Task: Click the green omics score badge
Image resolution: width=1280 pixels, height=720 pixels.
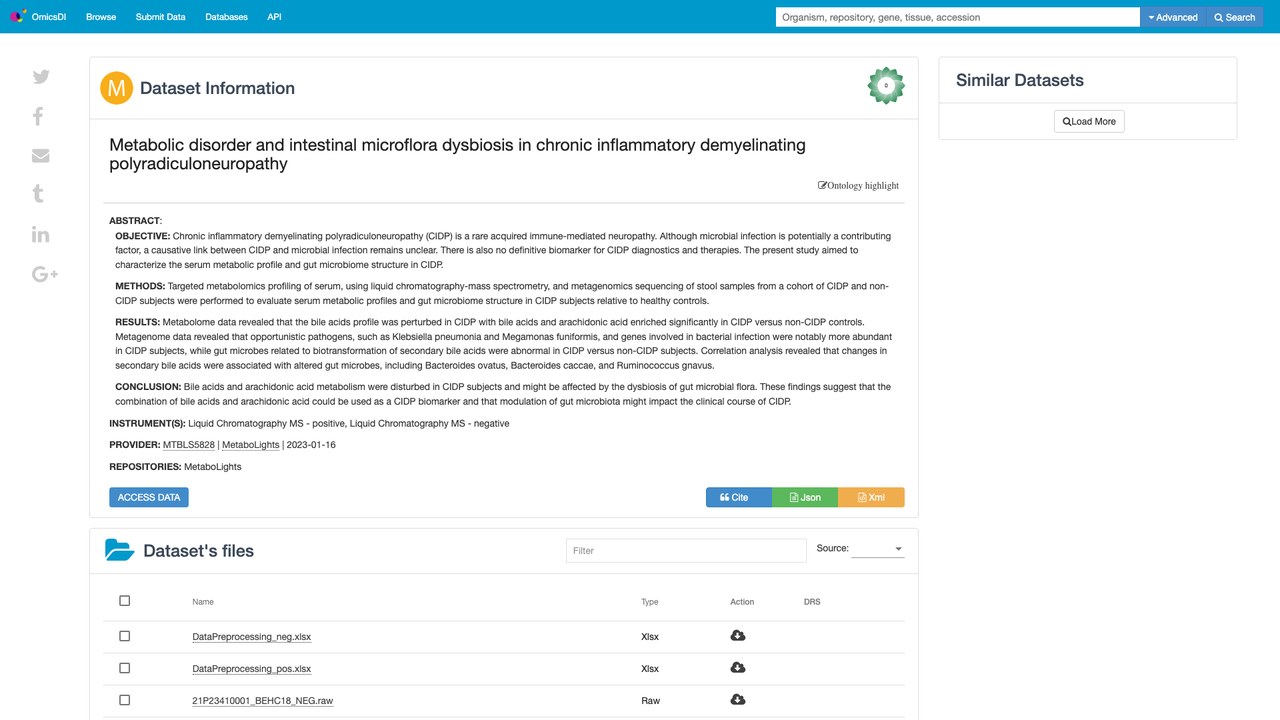Action: (x=886, y=86)
